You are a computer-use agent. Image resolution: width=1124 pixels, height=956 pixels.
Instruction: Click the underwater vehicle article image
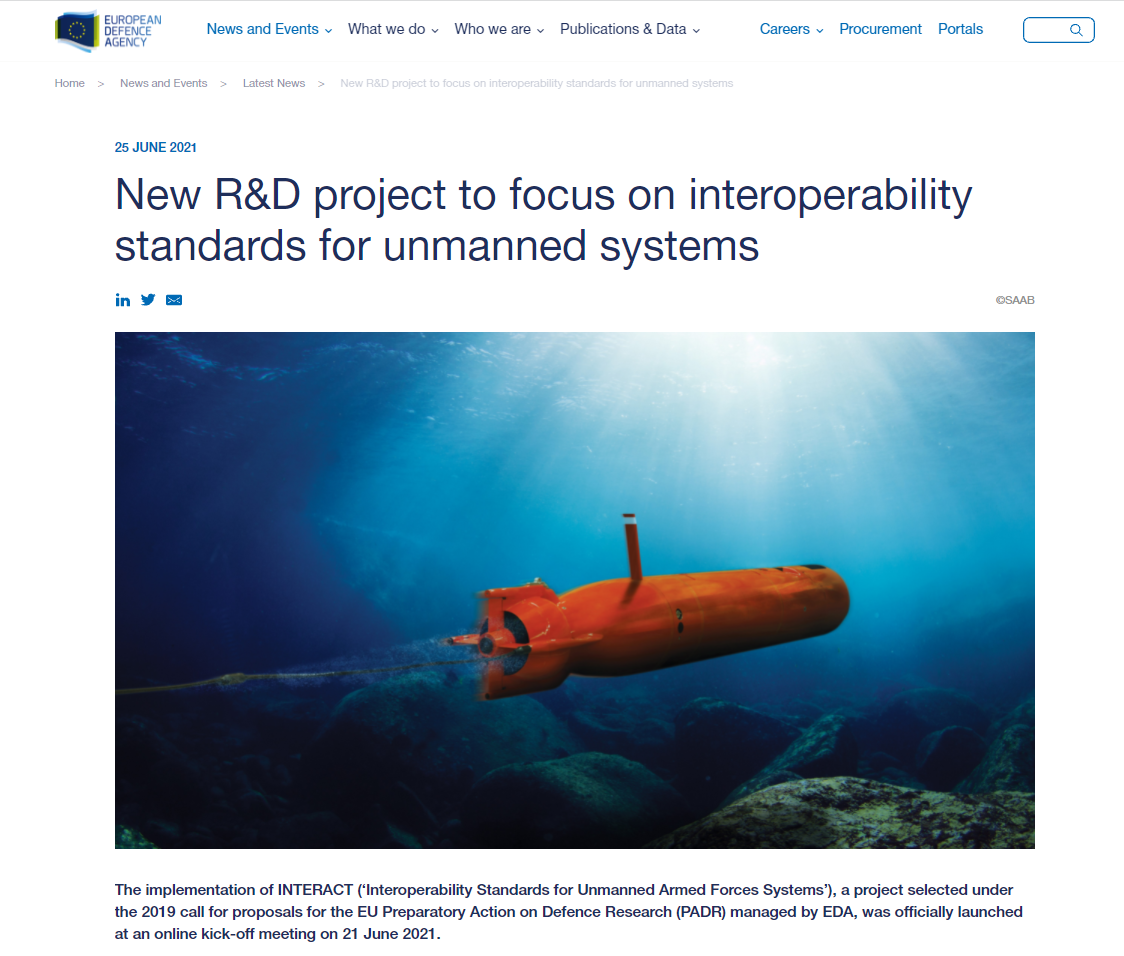click(x=575, y=590)
